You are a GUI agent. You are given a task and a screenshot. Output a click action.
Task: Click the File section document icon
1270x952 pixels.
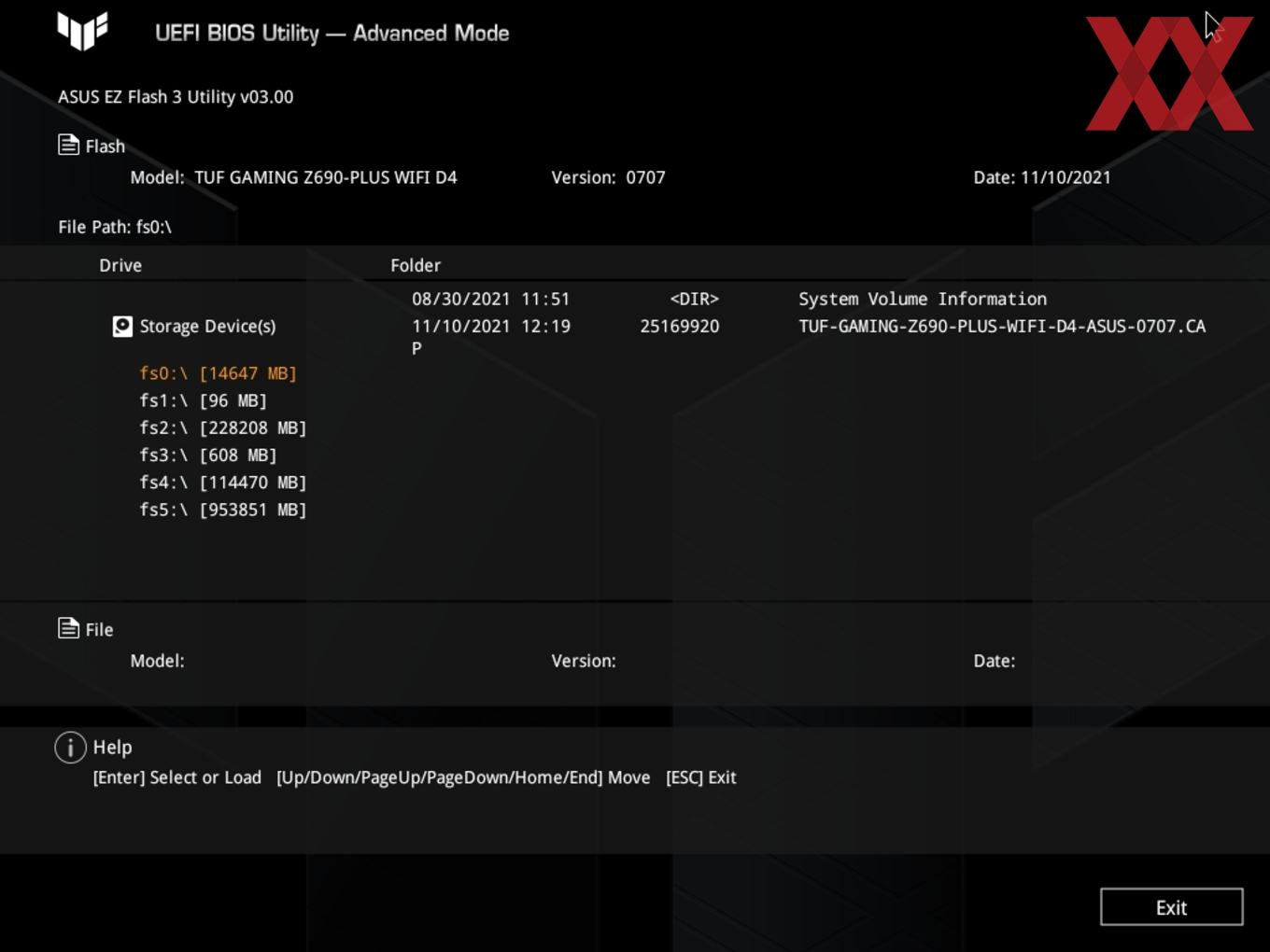(68, 628)
